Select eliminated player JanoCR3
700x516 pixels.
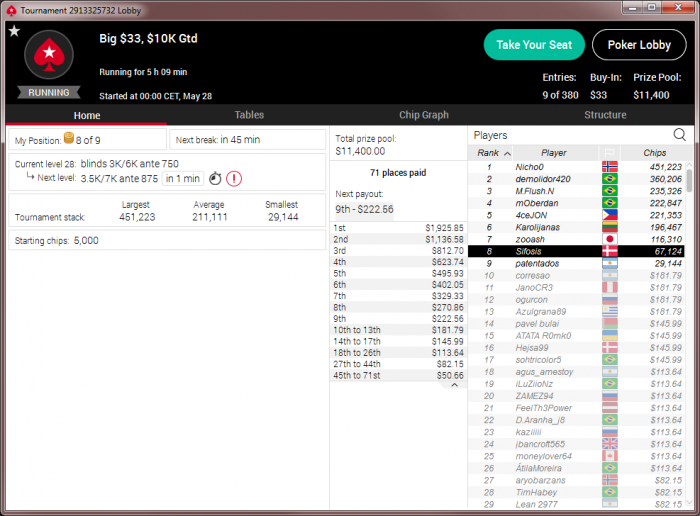576,287
